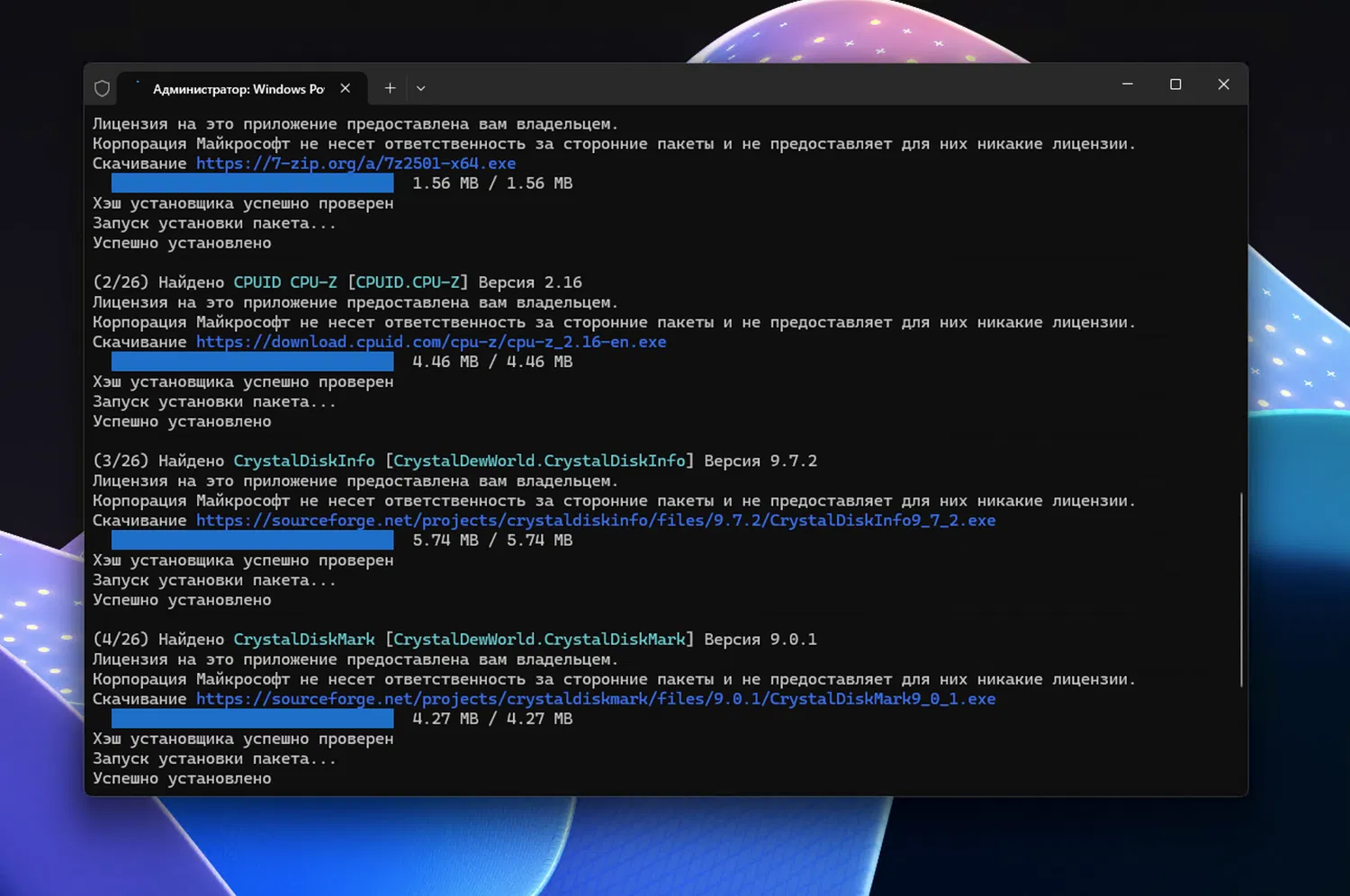
Task: Open the download.cpuid.com cpu-z_2.16-en.exe link
Action: point(431,342)
